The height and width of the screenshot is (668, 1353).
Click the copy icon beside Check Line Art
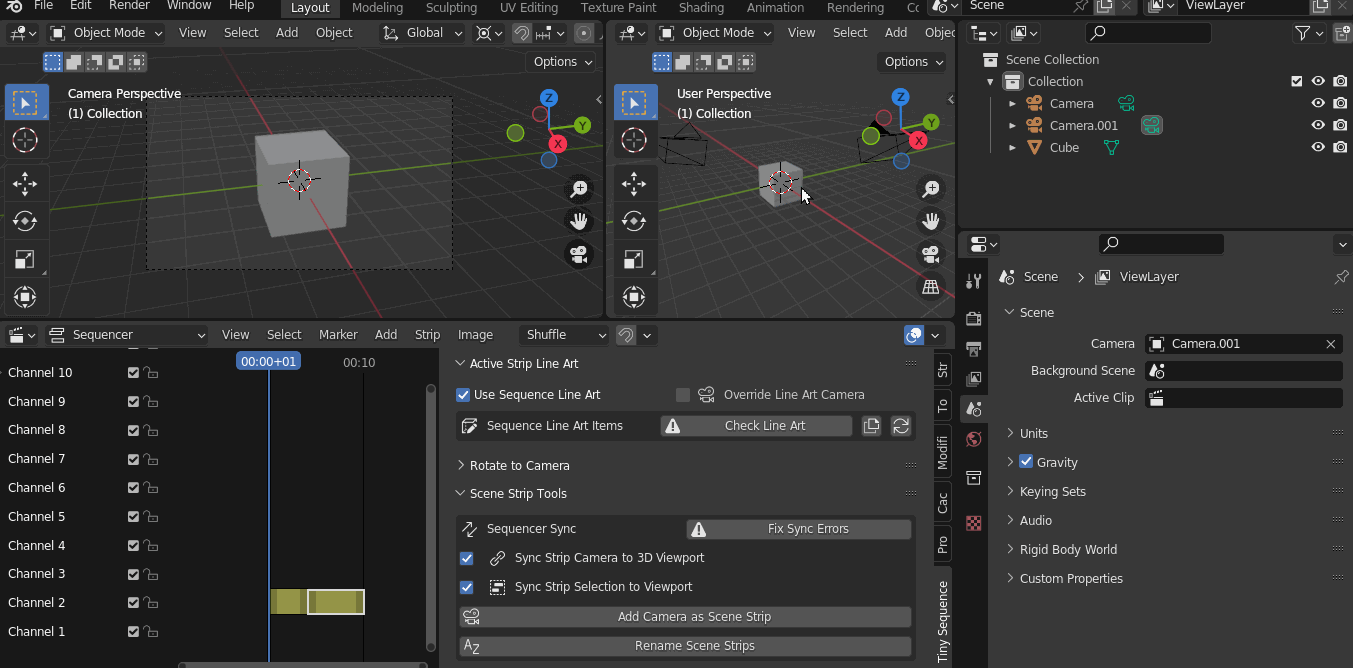[871, 425]
